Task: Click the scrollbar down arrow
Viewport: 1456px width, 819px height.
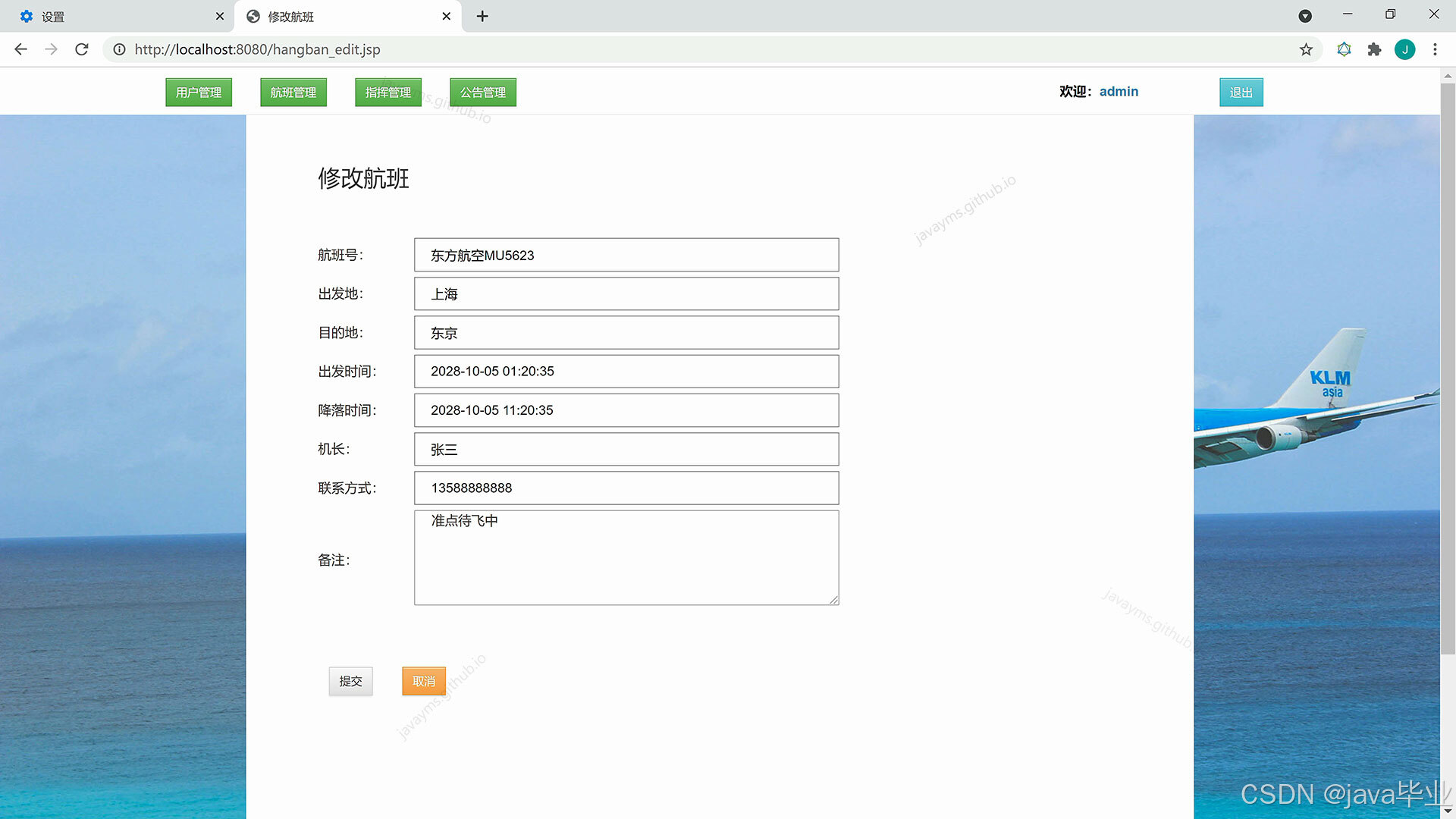Action: pos(1448,811)
